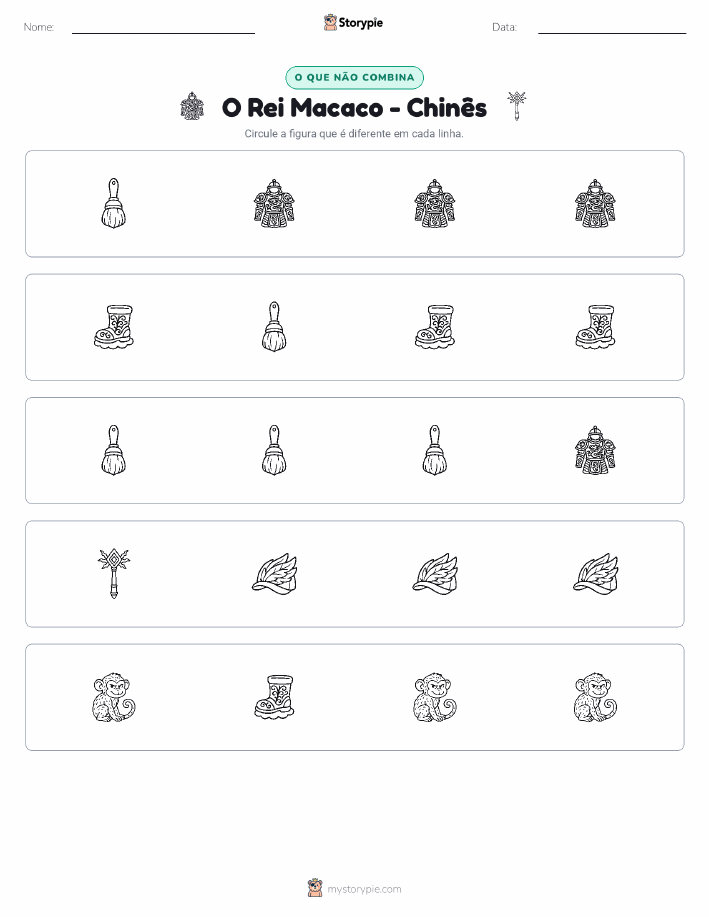Viewport: 709px width, 917px height.
Task: Click the last monkey in the bottom row
Action: 595,697
